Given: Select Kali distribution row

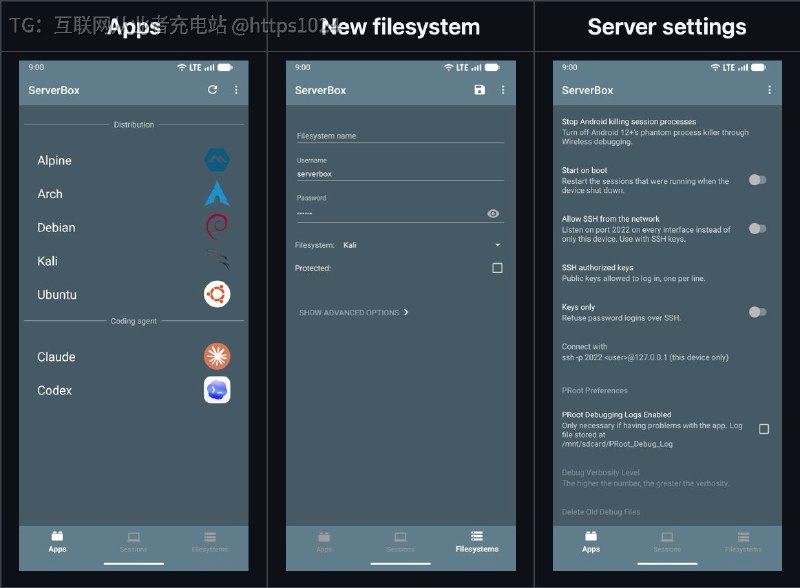Looking at the screenshot, I should pos(134,261).
